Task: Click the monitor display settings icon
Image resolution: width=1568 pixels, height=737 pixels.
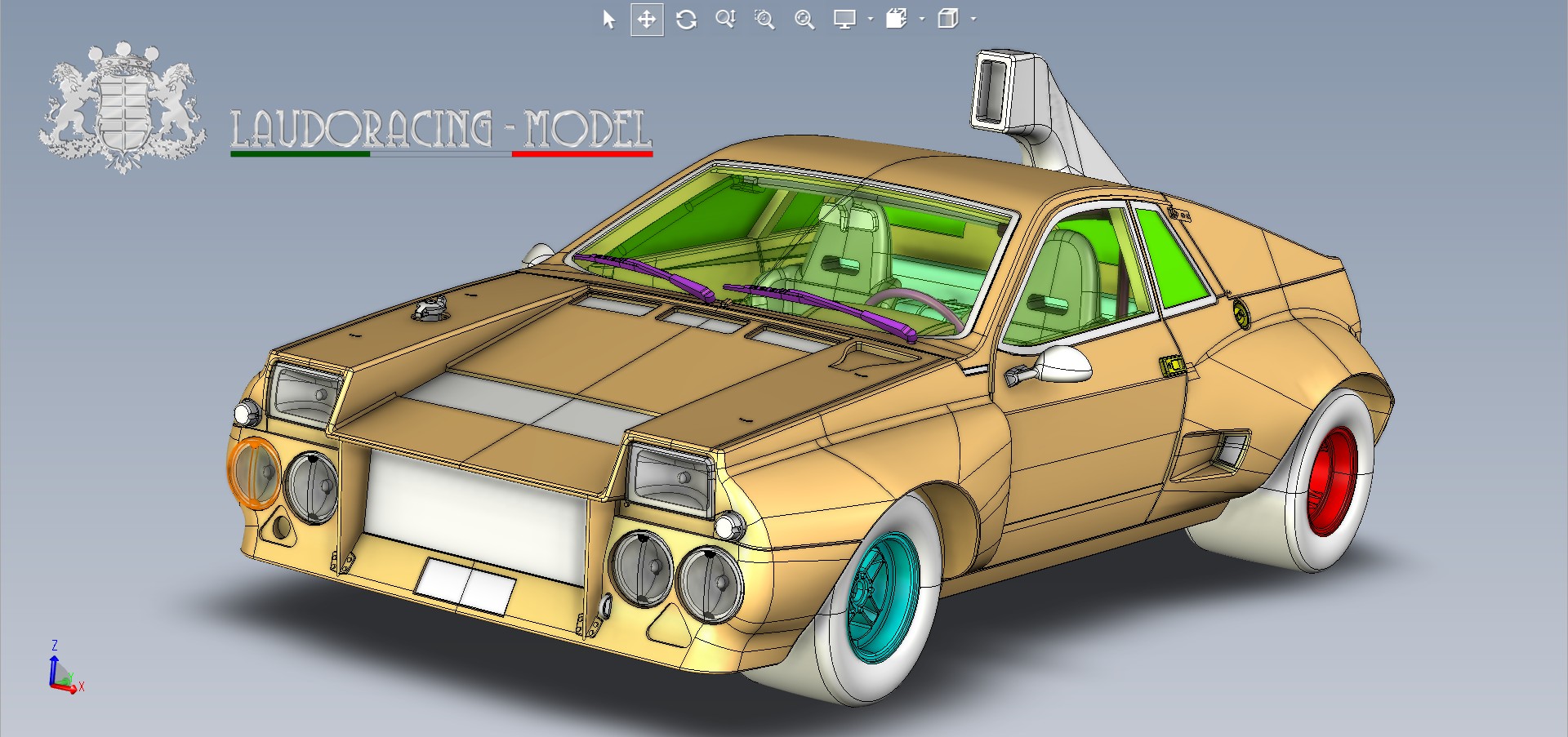Action: coord(844,20)
